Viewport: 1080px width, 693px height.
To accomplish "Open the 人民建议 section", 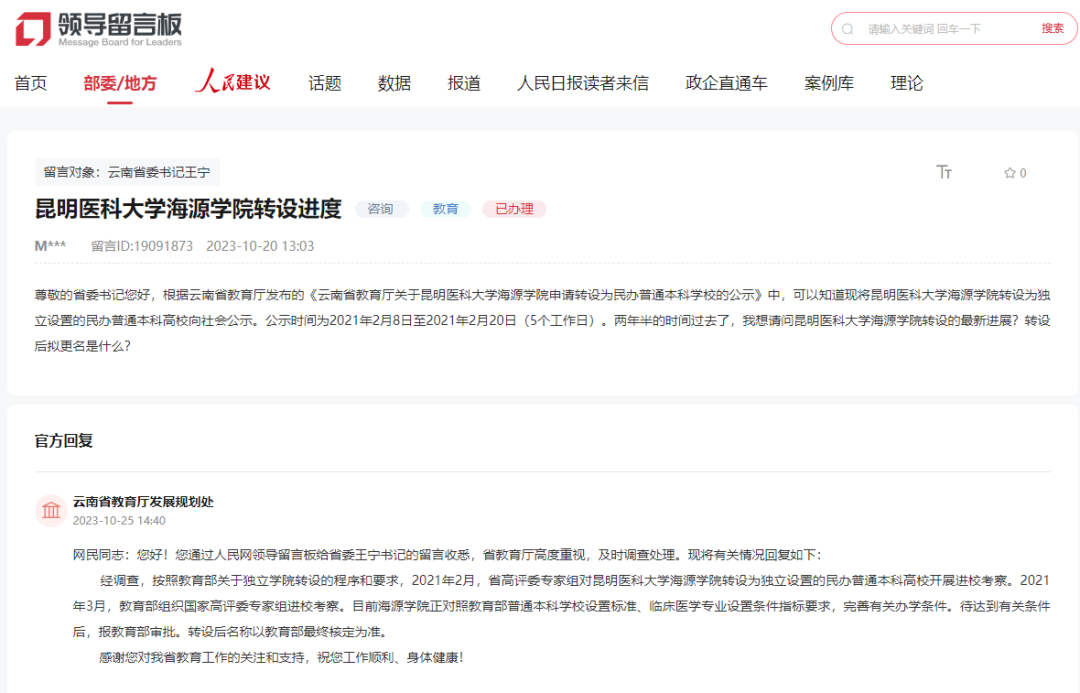I will click(231, 83).
